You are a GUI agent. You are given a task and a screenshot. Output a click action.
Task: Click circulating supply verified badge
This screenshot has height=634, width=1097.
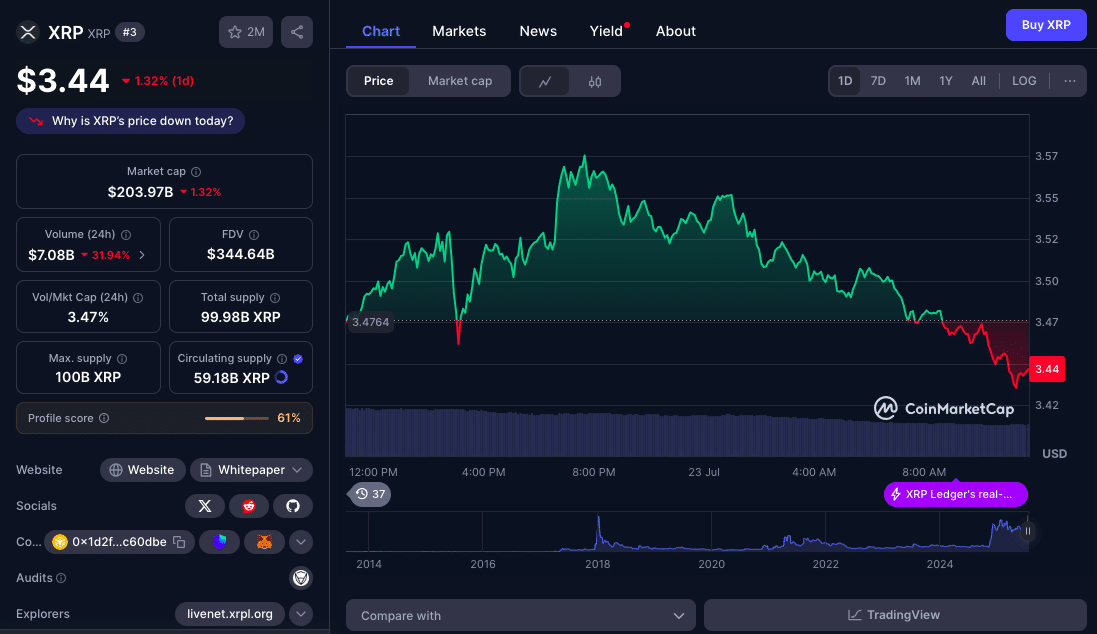point(298,359)
